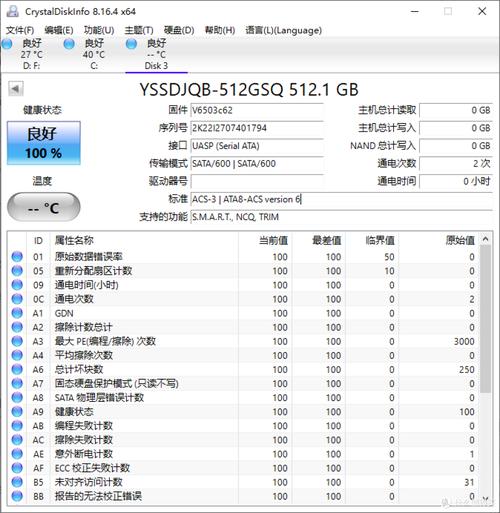500x513 pixels.
Task: Click the empty drive letter field
Action: pos(257,181)
